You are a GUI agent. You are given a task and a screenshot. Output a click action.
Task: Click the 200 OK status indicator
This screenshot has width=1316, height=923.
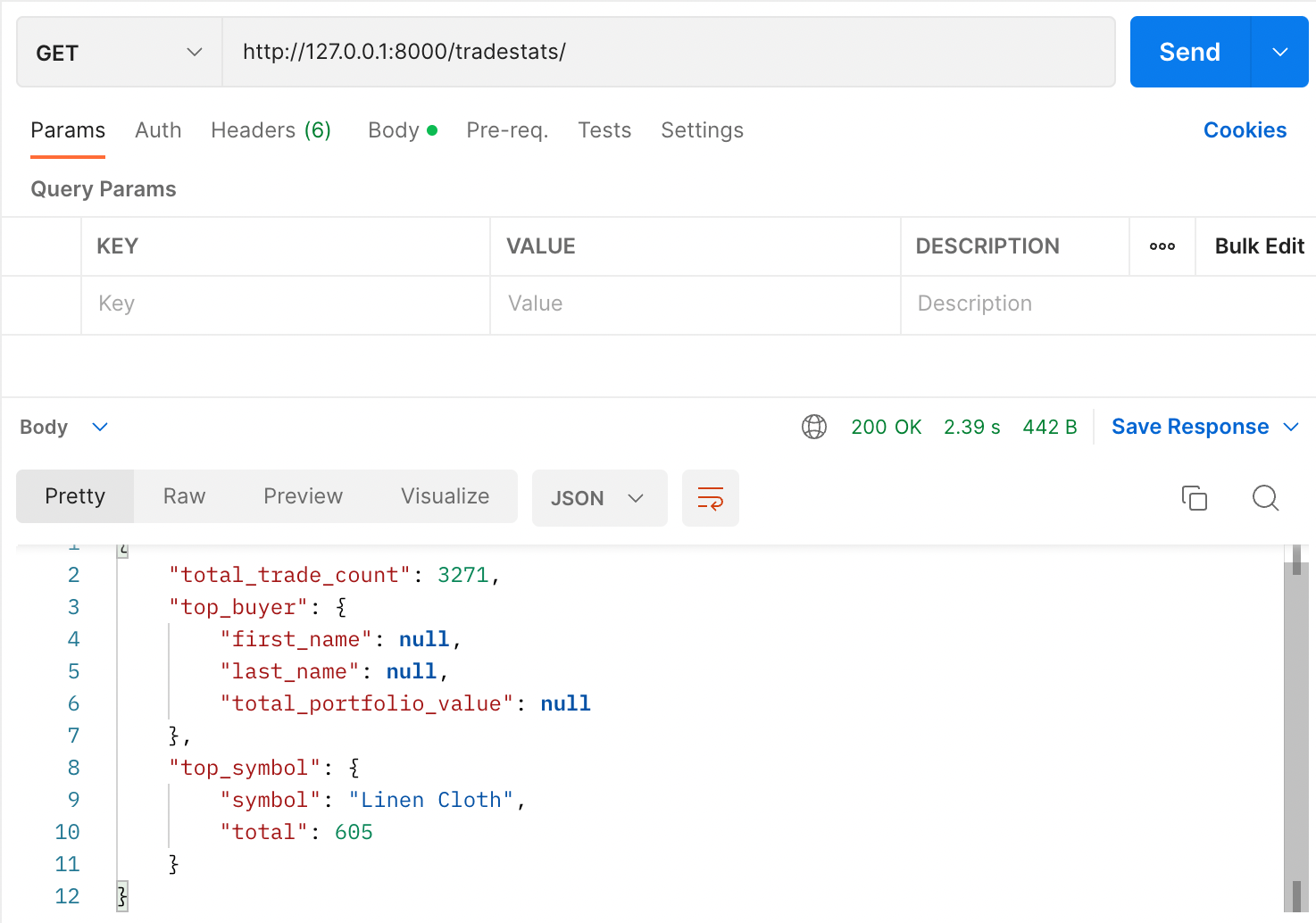click(x=886, y=427)
